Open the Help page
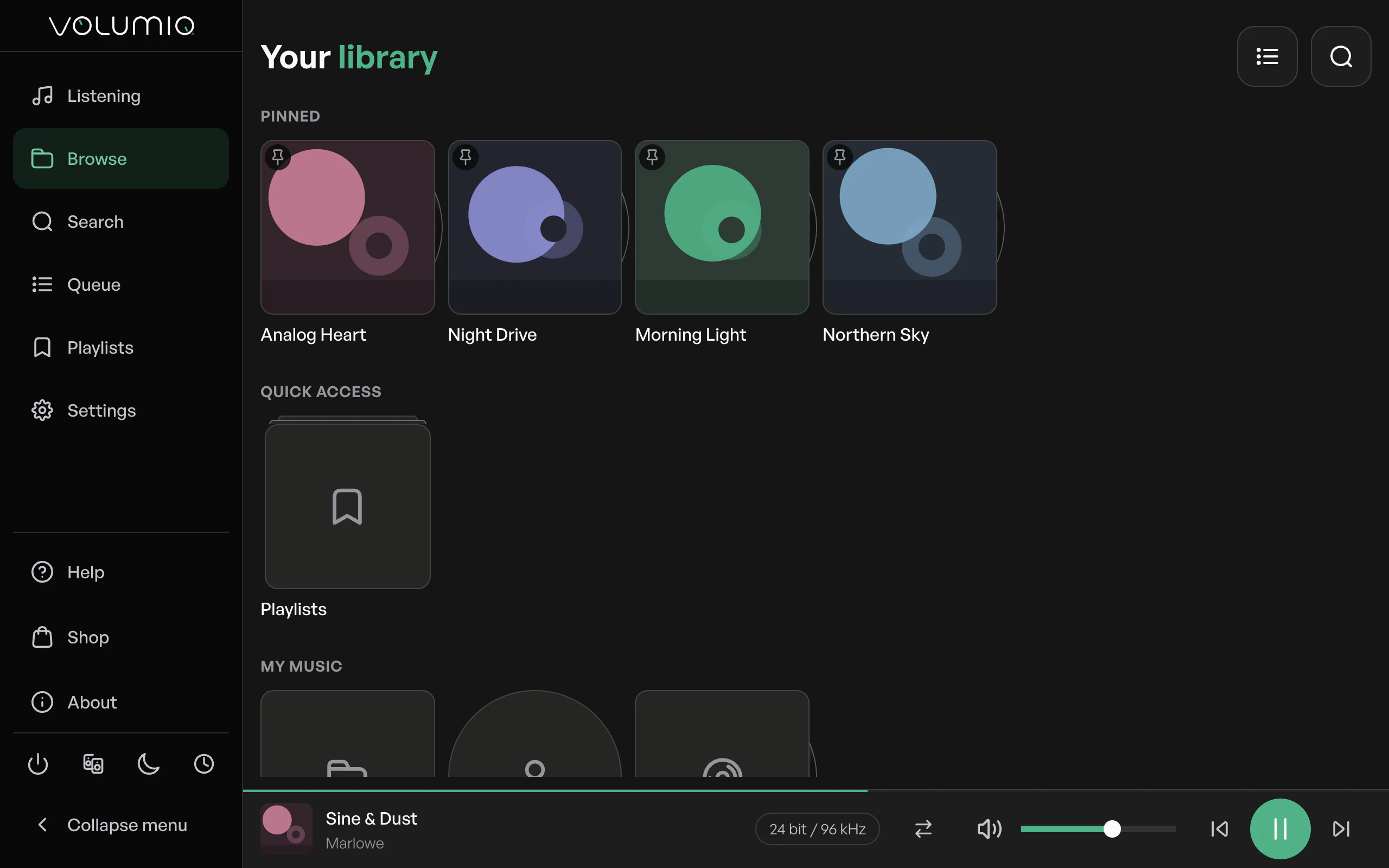Screen dimensions: 1389x868 click(x=120, y=572)
